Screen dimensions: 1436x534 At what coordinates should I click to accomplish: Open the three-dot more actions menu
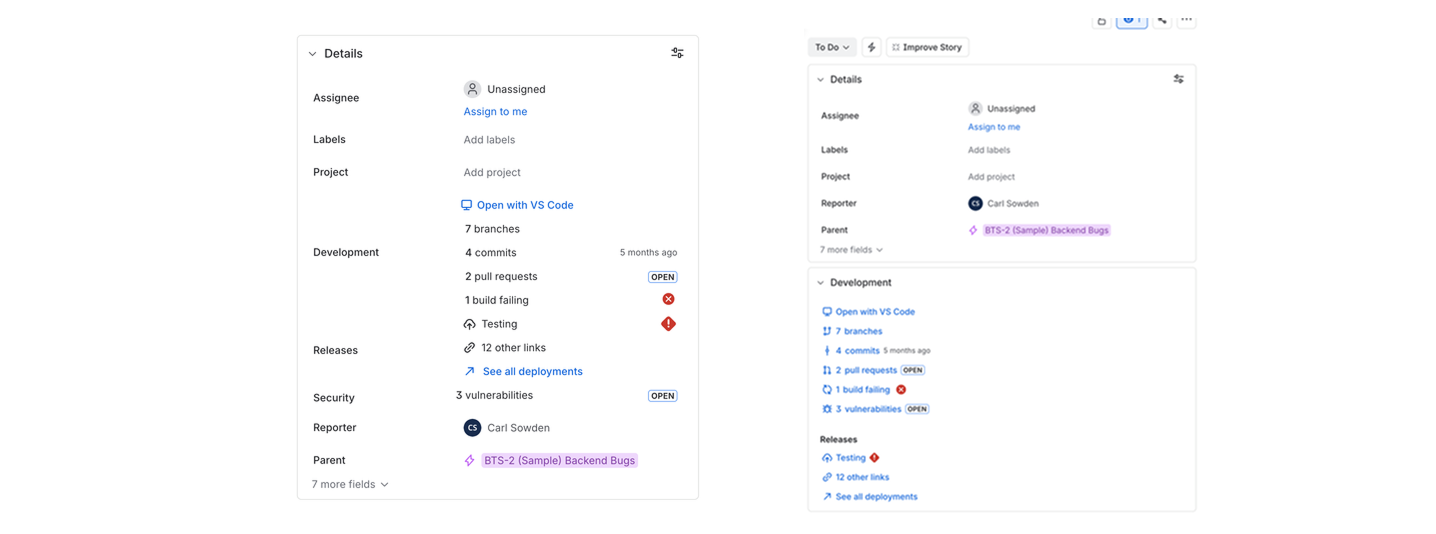[1186, 20]
